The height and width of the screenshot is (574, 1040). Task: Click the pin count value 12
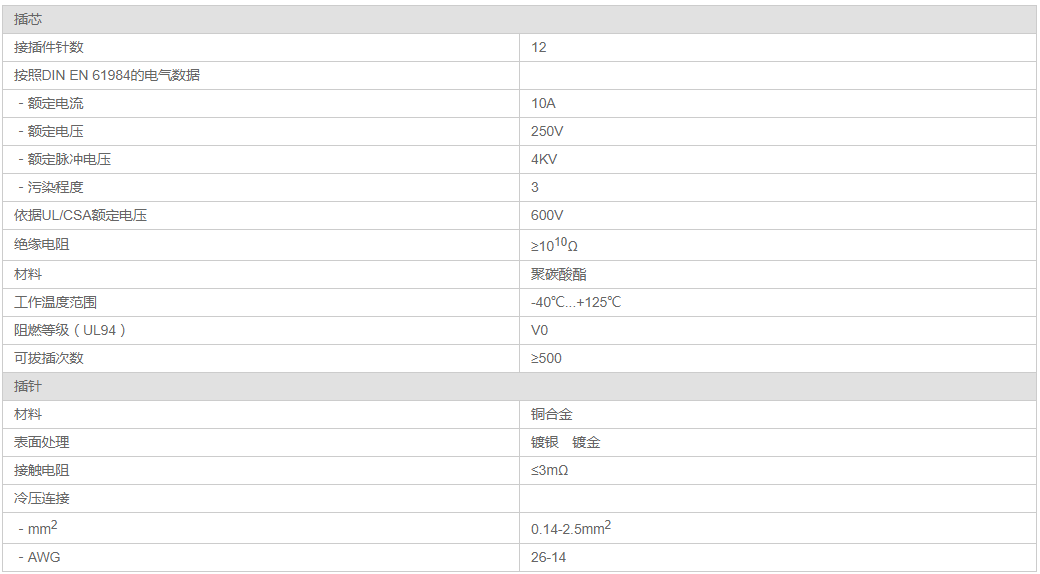pyautogui.click(x=539, y=47)
